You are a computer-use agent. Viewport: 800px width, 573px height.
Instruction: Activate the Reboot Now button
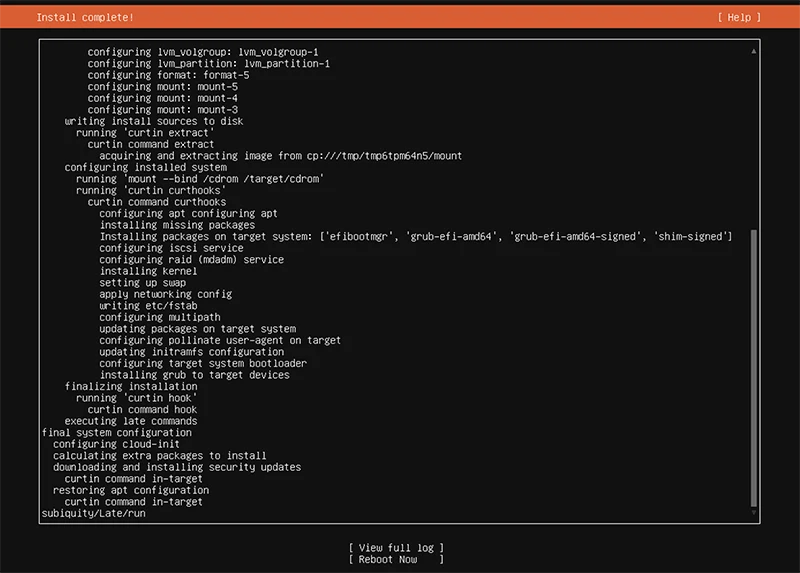(x=396, y=559)
